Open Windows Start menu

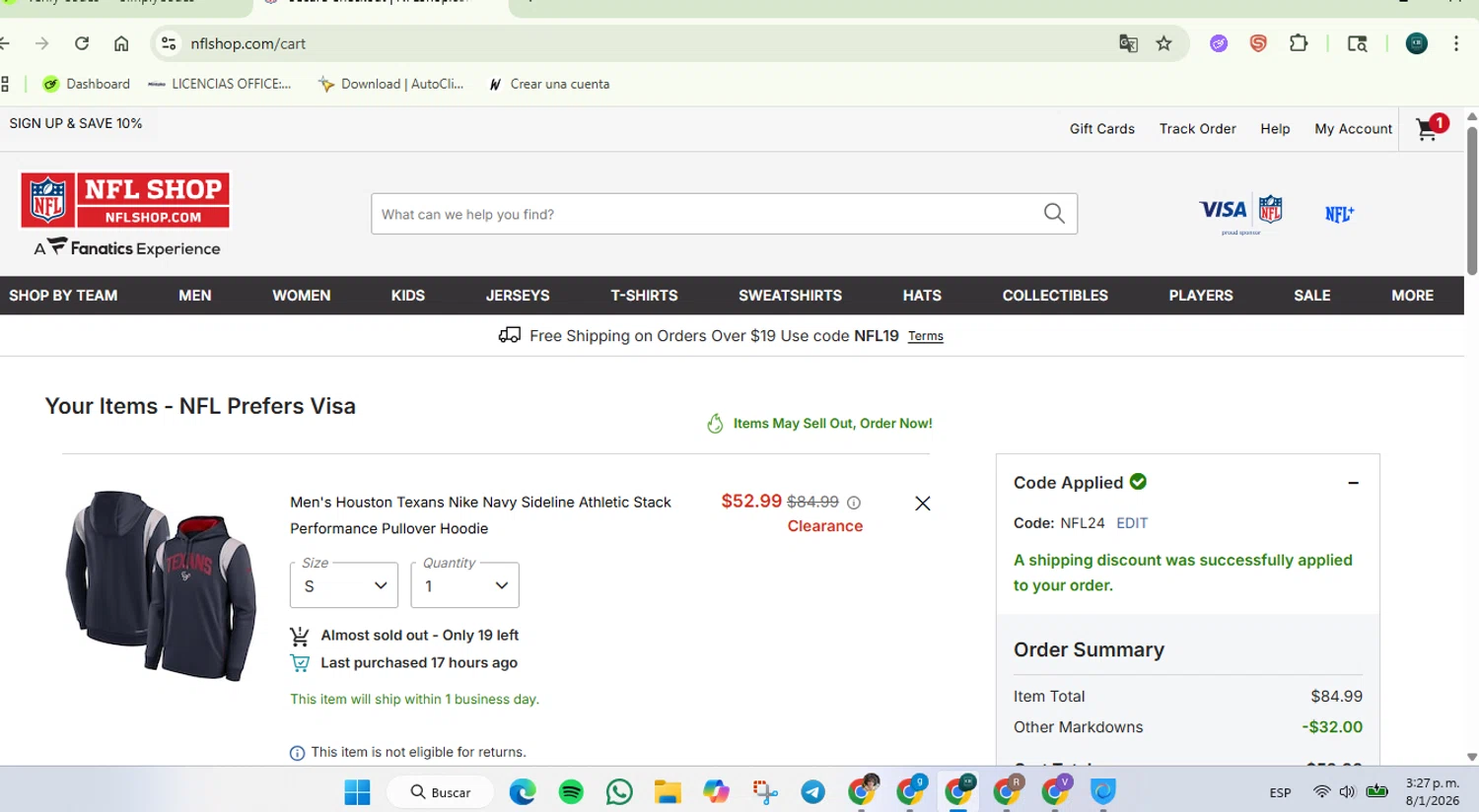pyautogui.click(x=357, y=791)
